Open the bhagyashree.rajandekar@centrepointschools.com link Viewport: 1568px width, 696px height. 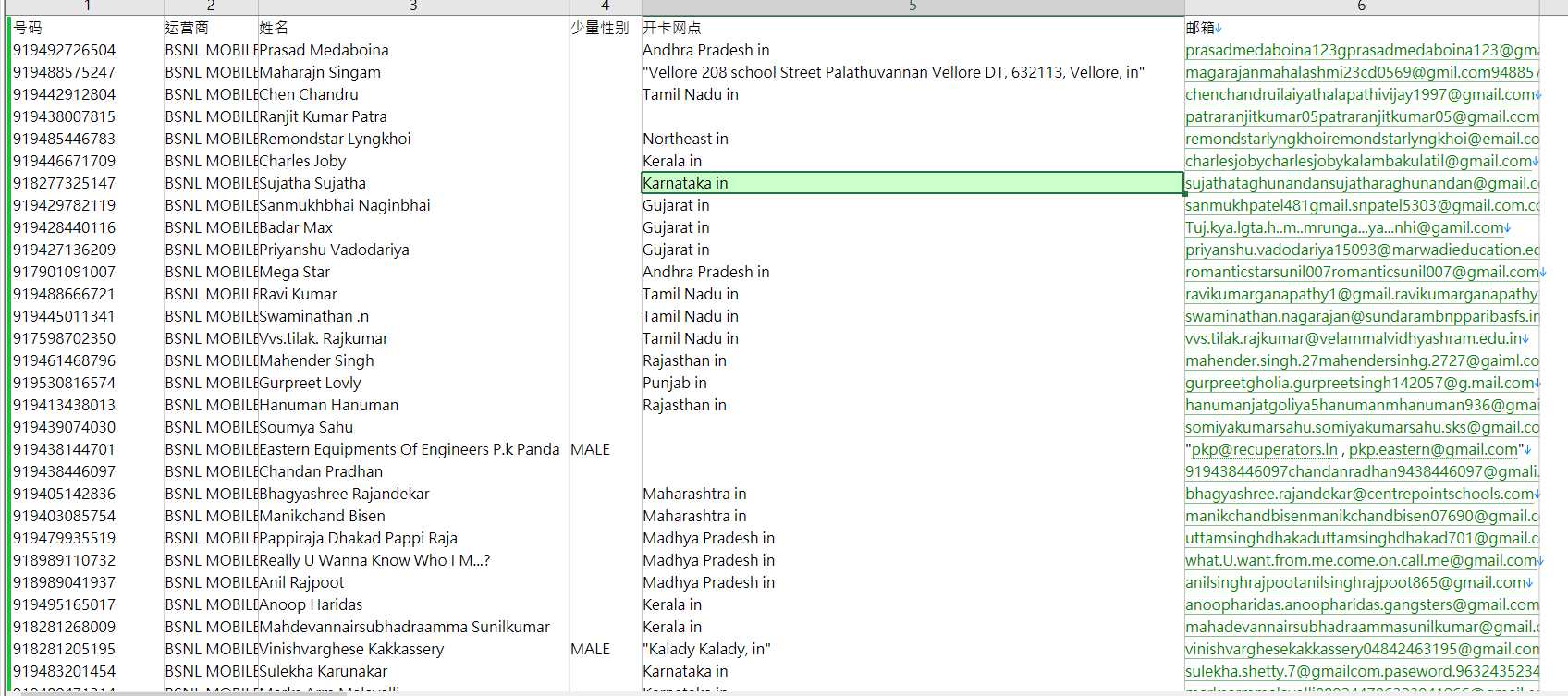1360,494
